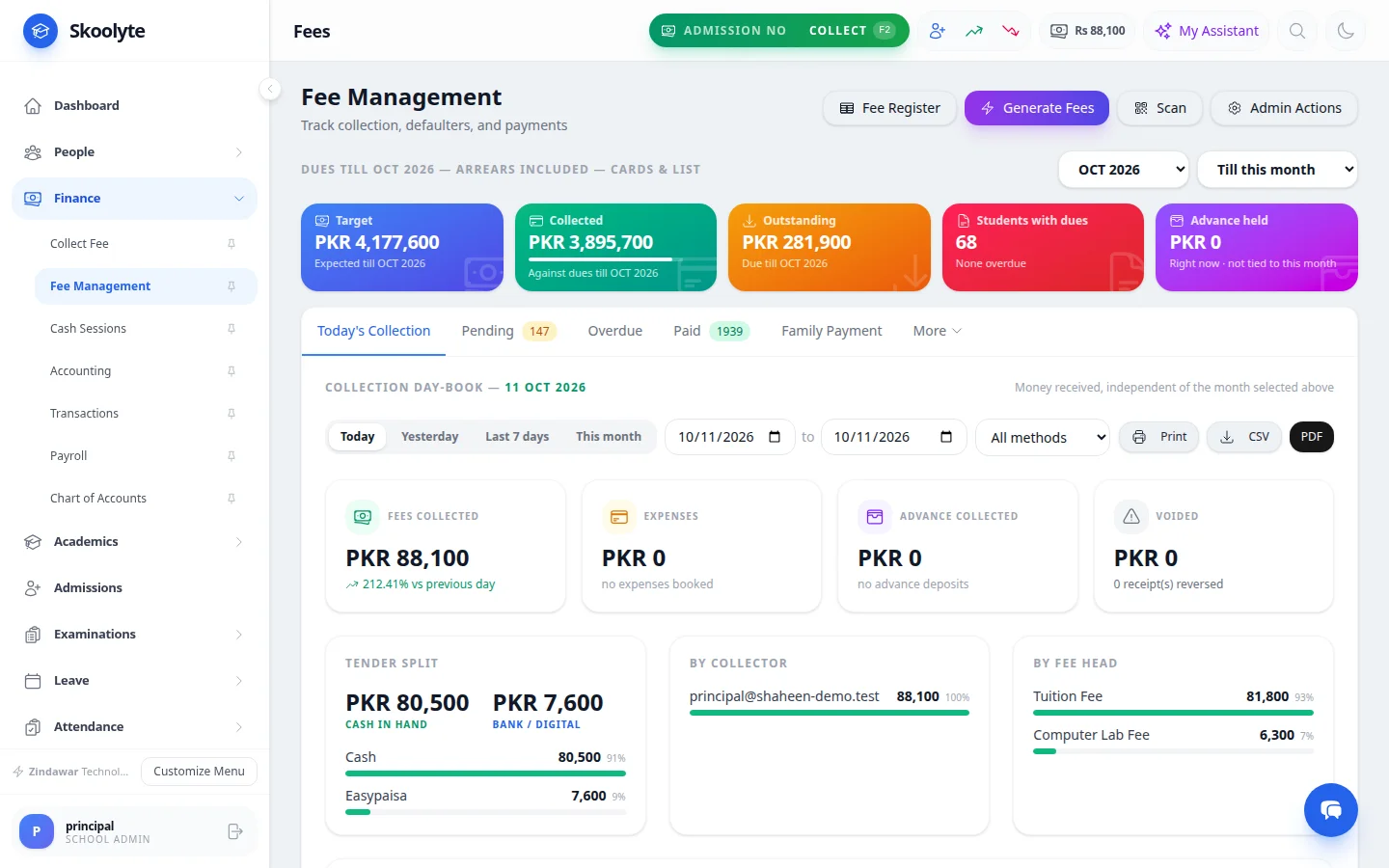1389x868 pixels.
Task: Toggle dark mode moon icon
Action: (x=1346, y=31)
